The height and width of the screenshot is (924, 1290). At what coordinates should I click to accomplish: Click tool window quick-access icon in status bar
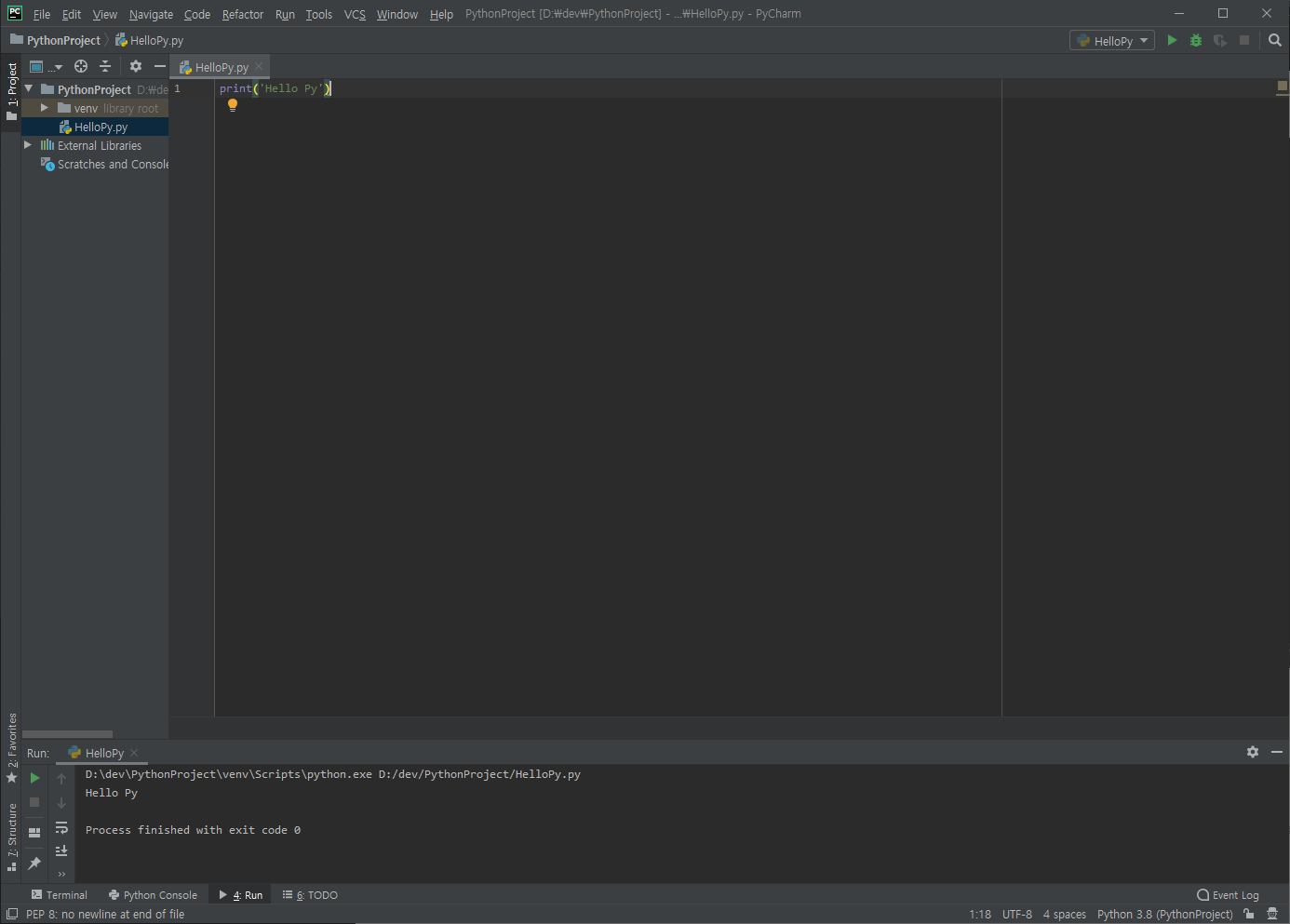coord(12,915)
